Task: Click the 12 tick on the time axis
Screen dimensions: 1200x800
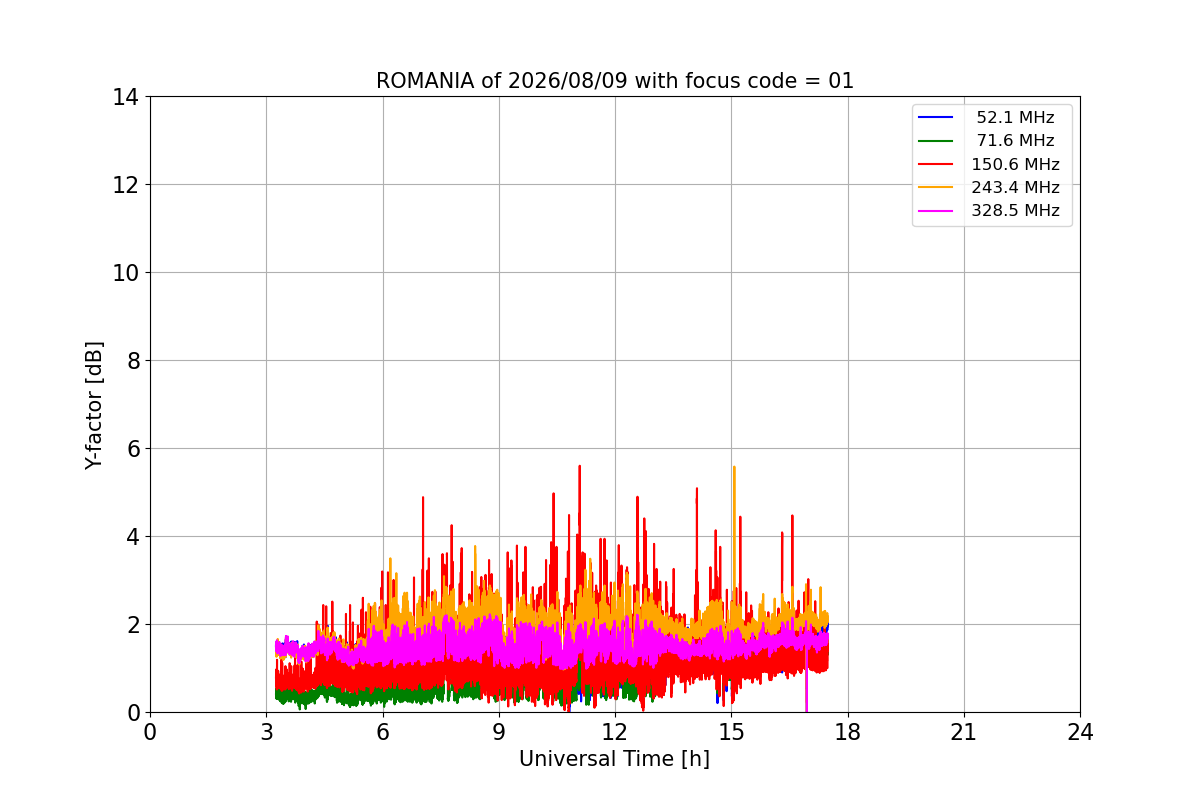Action: point(614,732)
